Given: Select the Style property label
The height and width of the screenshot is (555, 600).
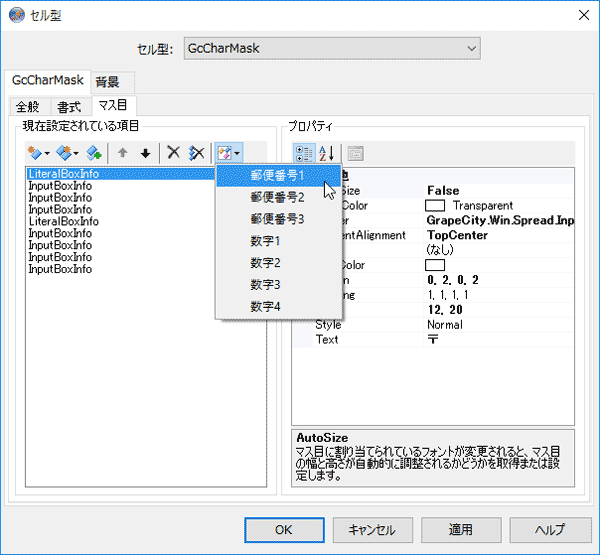Looking at the screenshot, I should [328, 325].
